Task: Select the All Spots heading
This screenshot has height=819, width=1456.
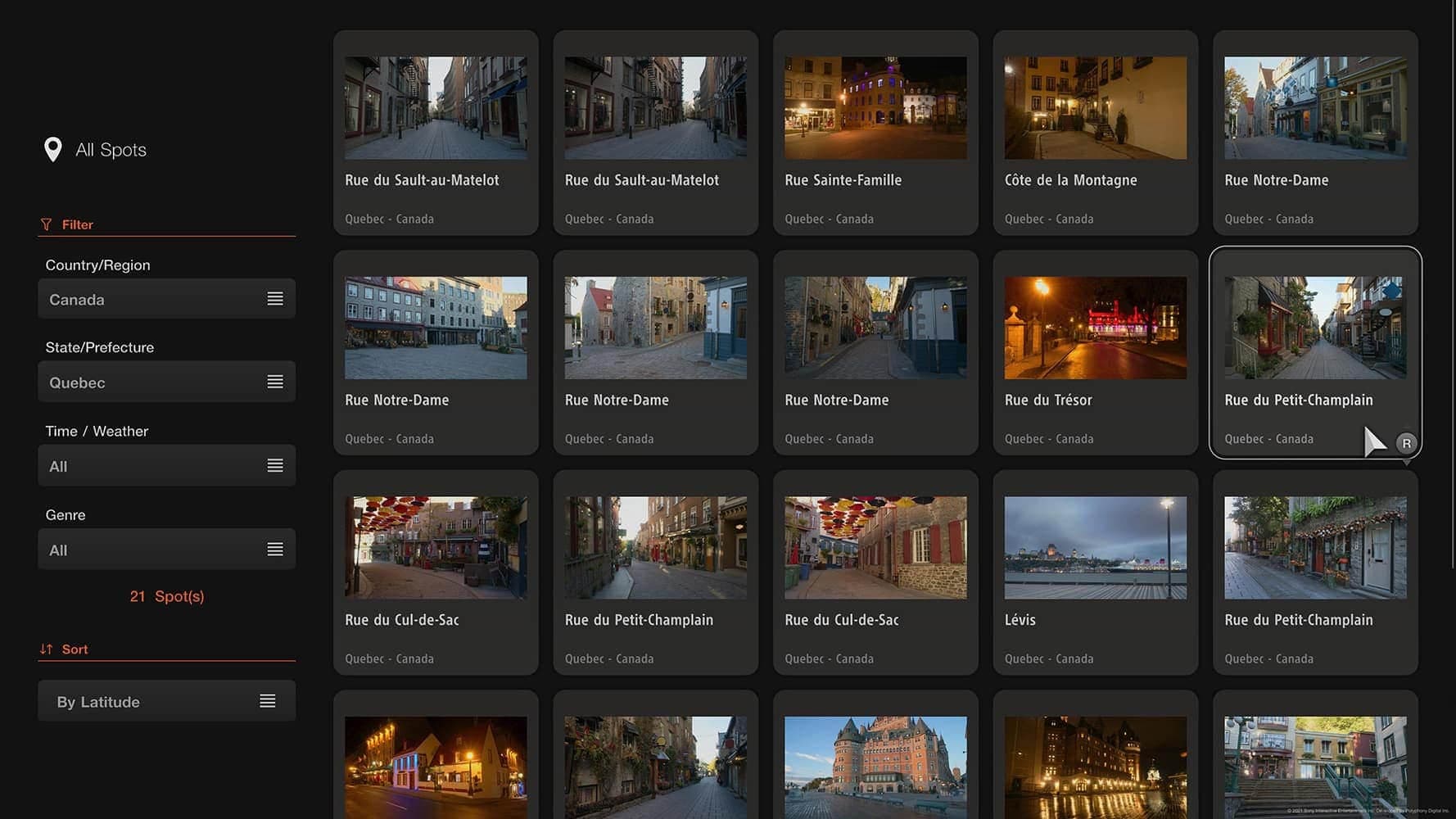Action: [111, 150]
